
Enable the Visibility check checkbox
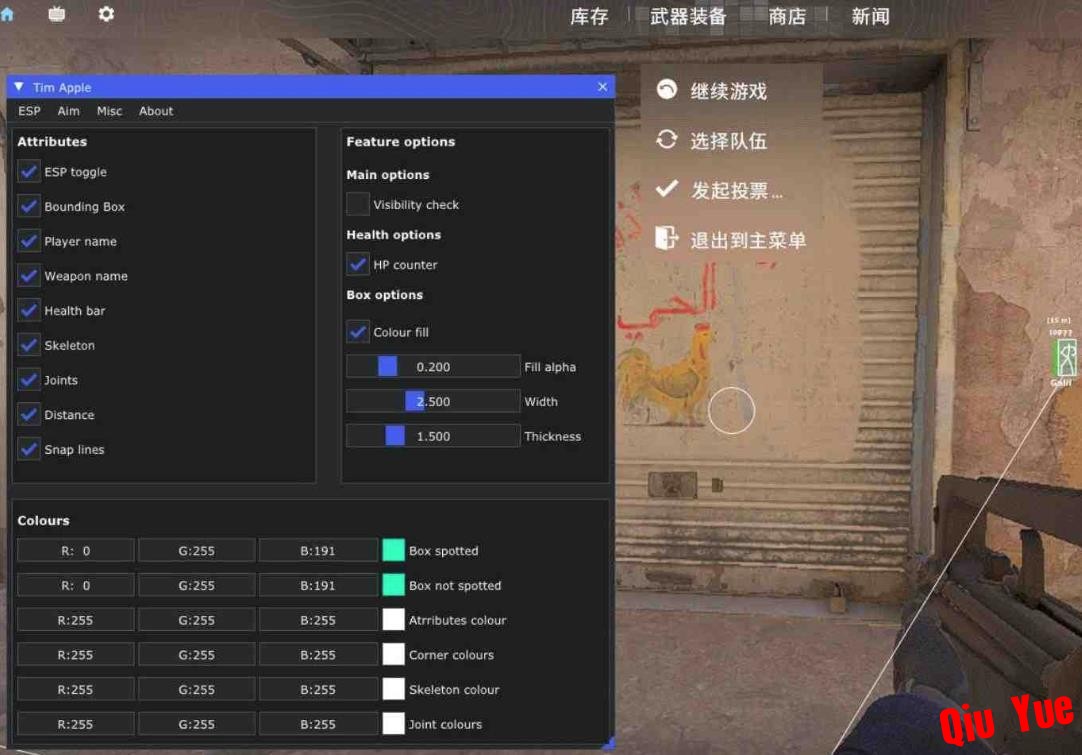point(357,204)
